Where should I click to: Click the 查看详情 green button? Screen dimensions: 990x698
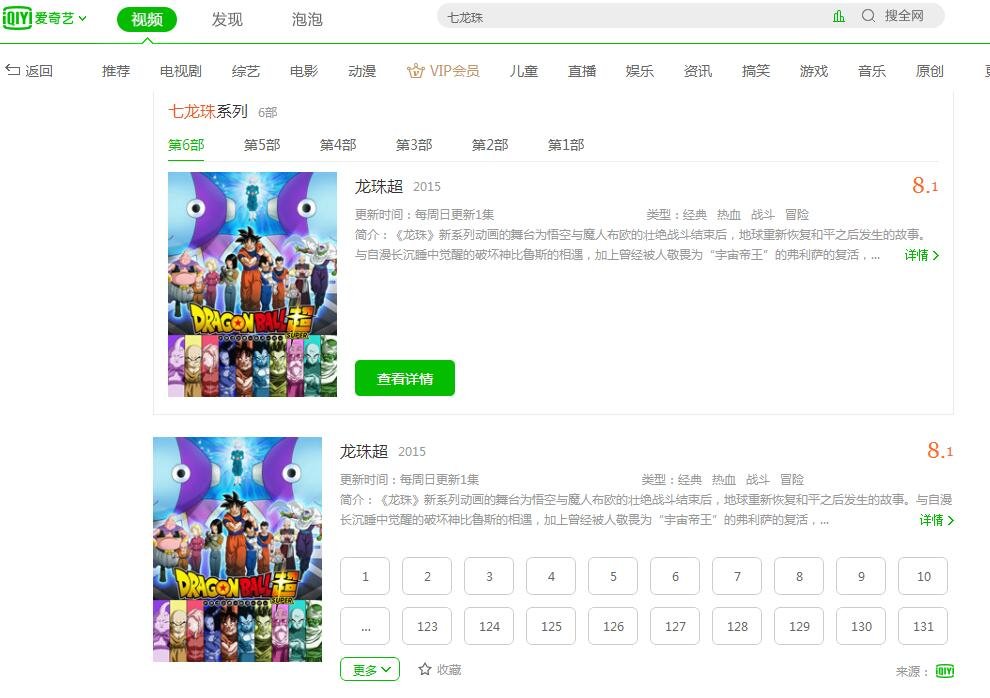pos(404,378)
